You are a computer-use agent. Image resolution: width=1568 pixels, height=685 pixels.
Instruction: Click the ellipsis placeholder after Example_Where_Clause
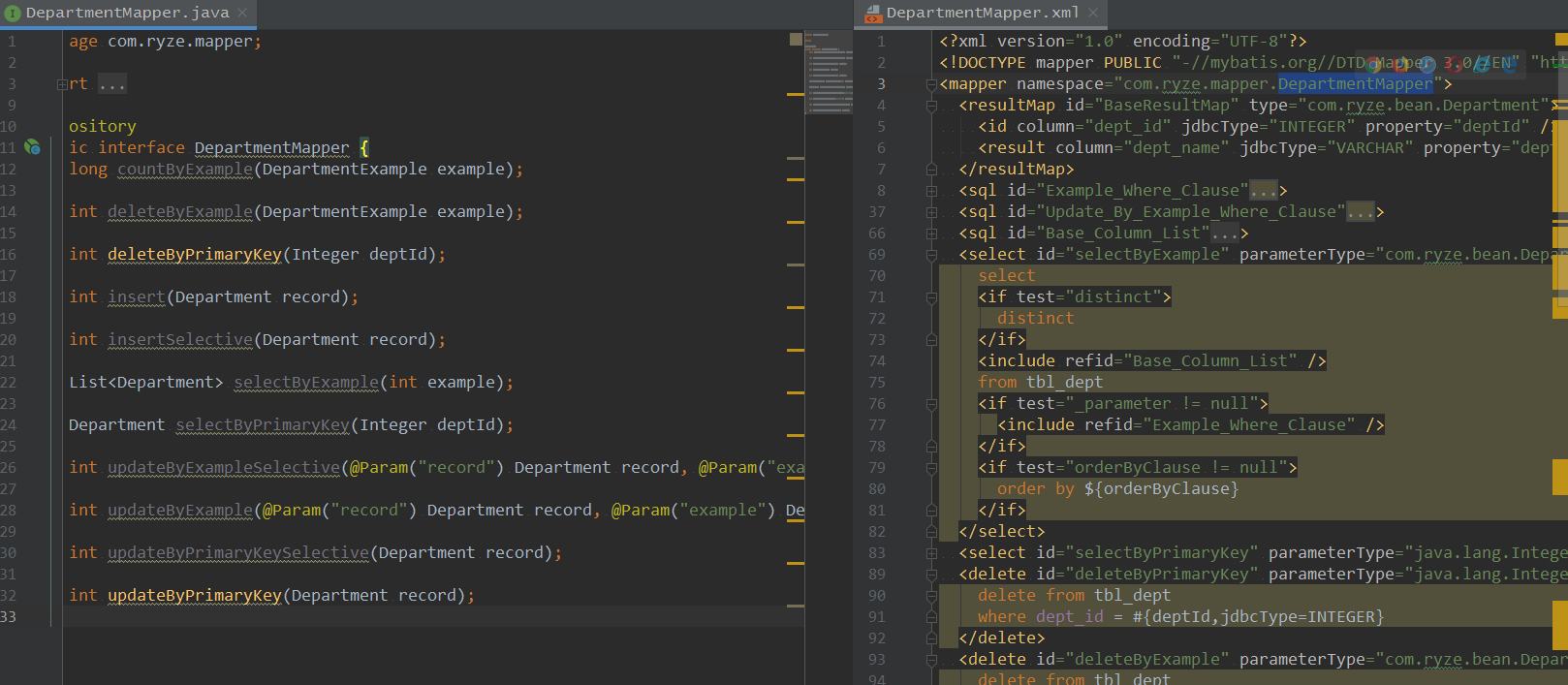(1264, 191)
